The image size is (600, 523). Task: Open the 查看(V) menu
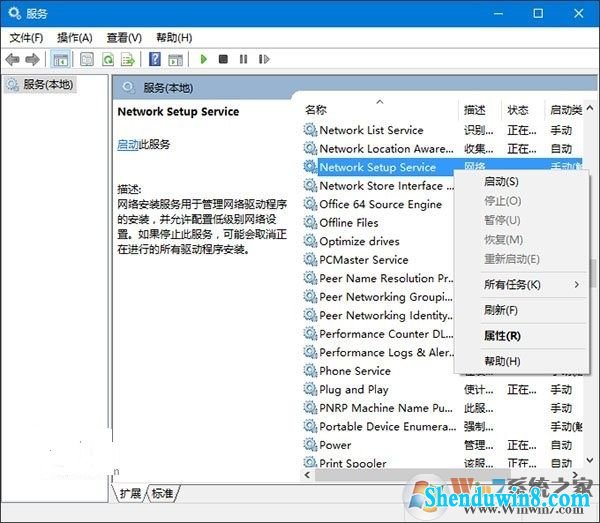coord(124,37)
